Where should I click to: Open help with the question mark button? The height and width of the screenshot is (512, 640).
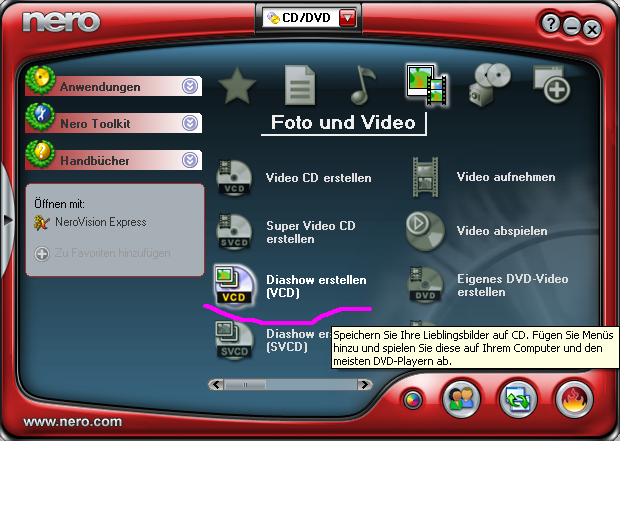(551, 23)
